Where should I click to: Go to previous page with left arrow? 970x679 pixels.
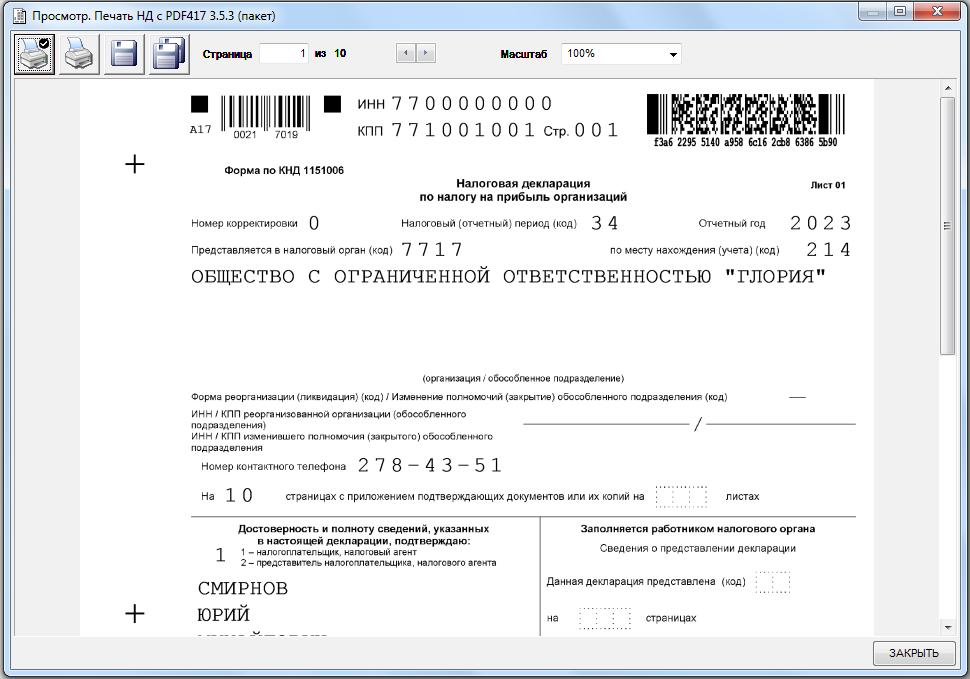pos(406,54)
